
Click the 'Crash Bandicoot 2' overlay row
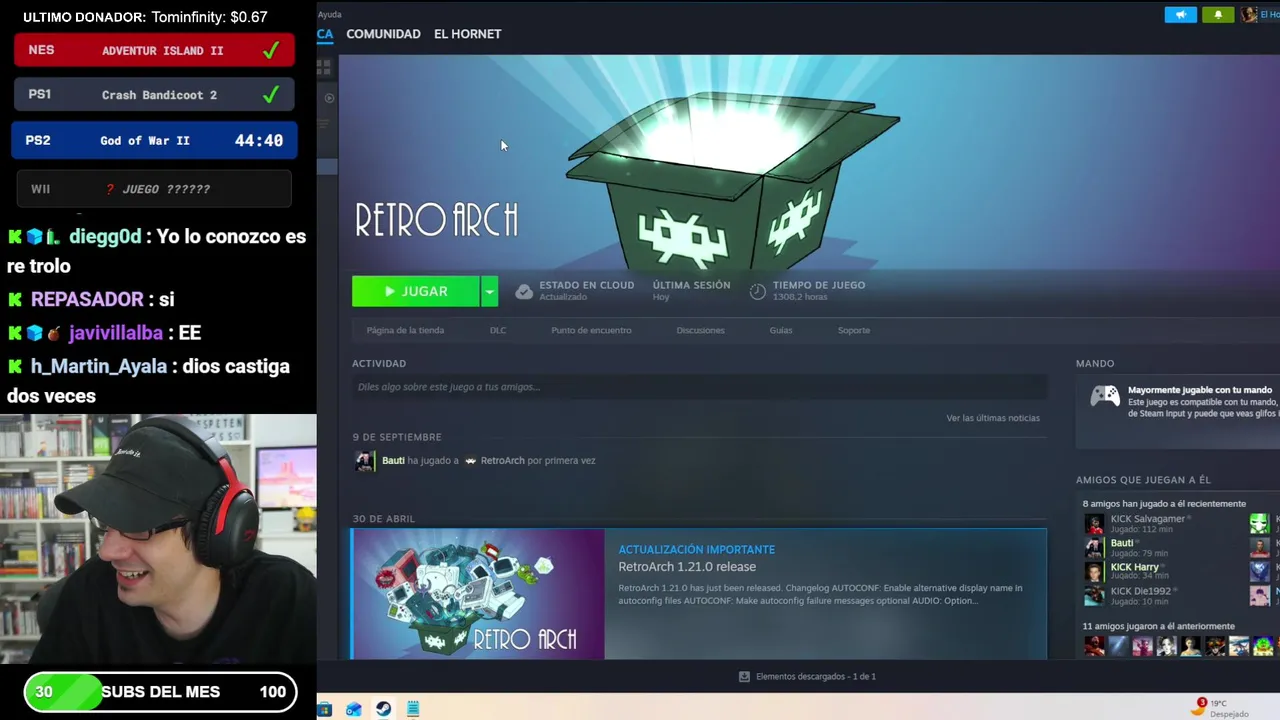[x=154, y=95]
